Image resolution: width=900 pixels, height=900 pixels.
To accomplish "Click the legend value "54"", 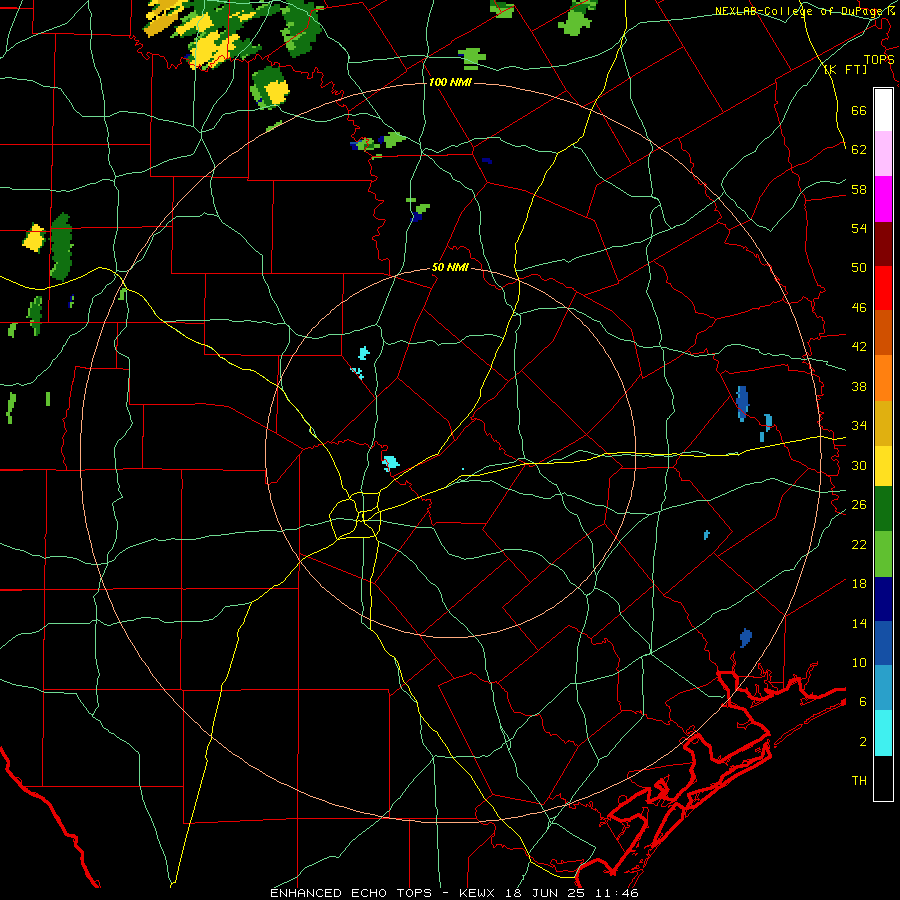I will coord(859,228).
